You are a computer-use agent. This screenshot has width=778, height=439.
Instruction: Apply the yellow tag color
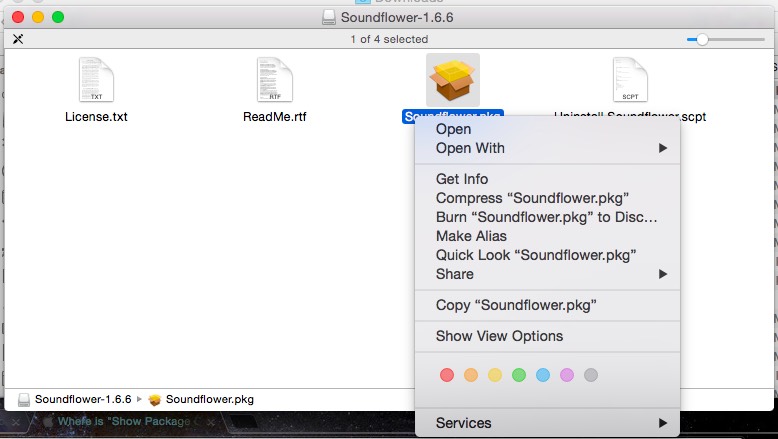coord(495,375)
